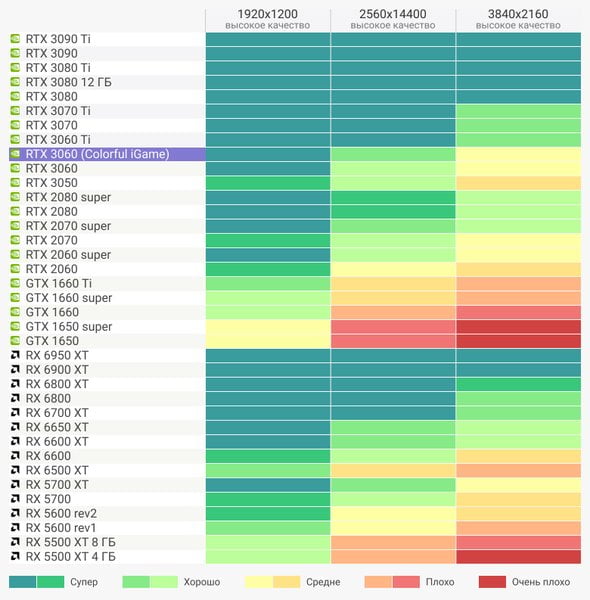Click the dark teal Супер legend swatch
The height and width of the screenshot is (600, 590).
[23, 582]
